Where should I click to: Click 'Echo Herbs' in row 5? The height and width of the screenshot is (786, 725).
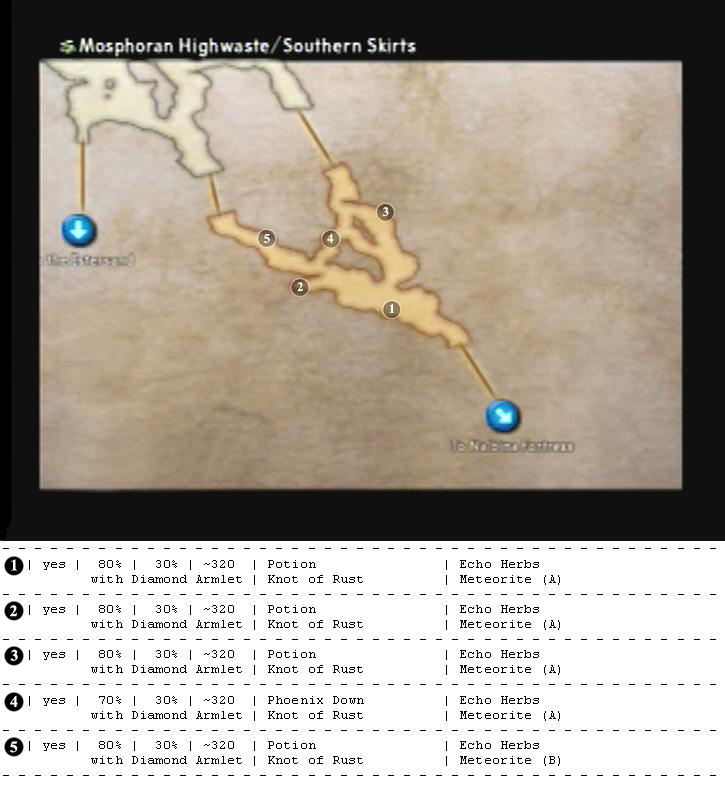(x=499, y=745)
